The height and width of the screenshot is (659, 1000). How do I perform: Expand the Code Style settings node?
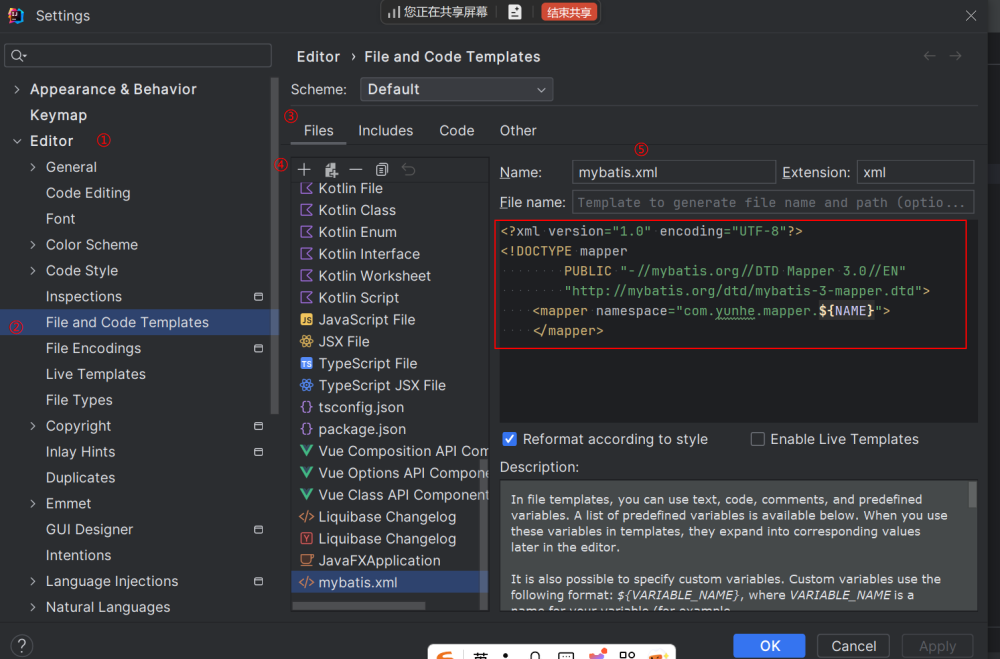pos(33,271)
